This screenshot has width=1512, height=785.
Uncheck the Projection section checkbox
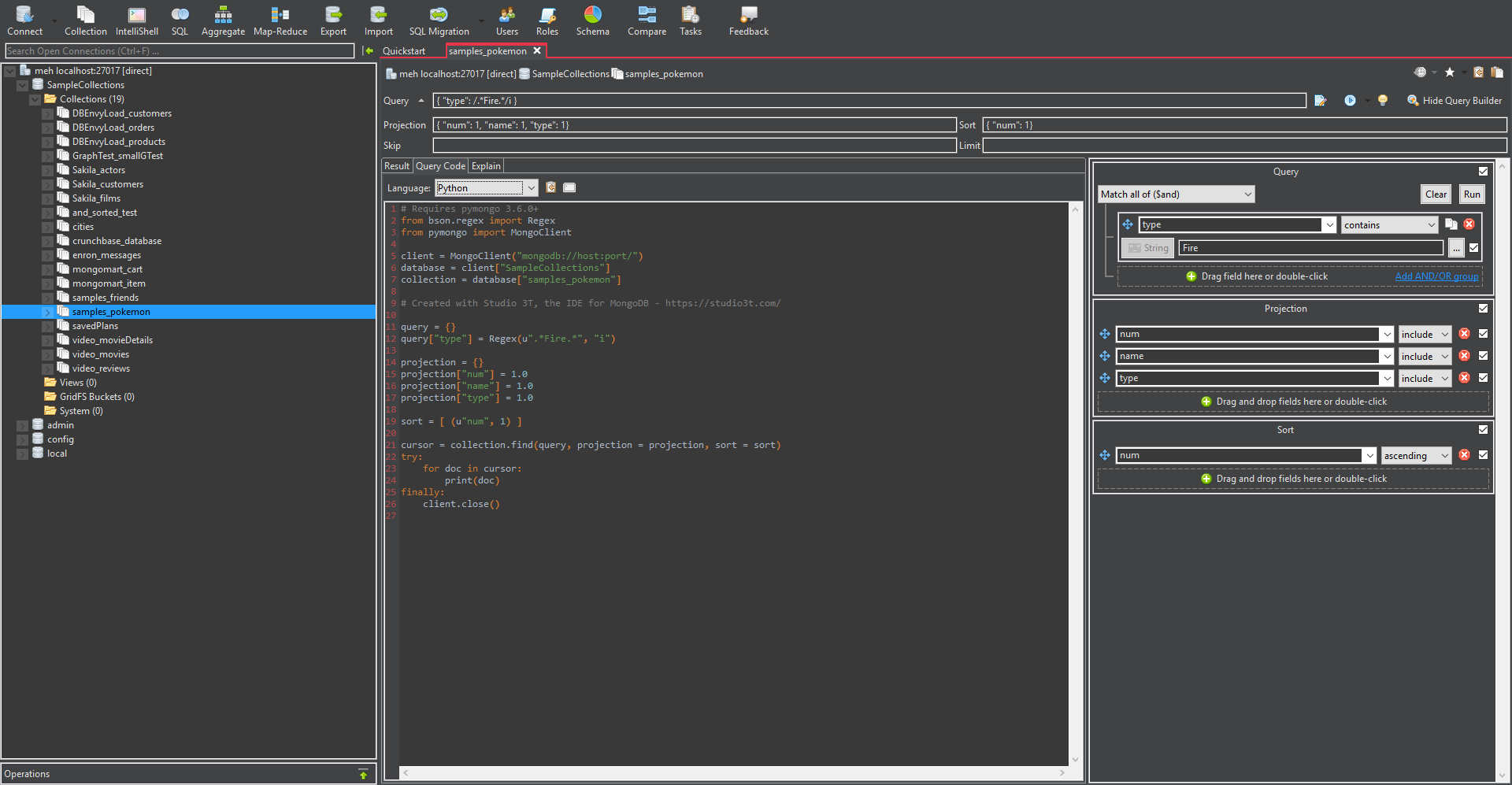pyautogui.click(x=1483, y=309)
